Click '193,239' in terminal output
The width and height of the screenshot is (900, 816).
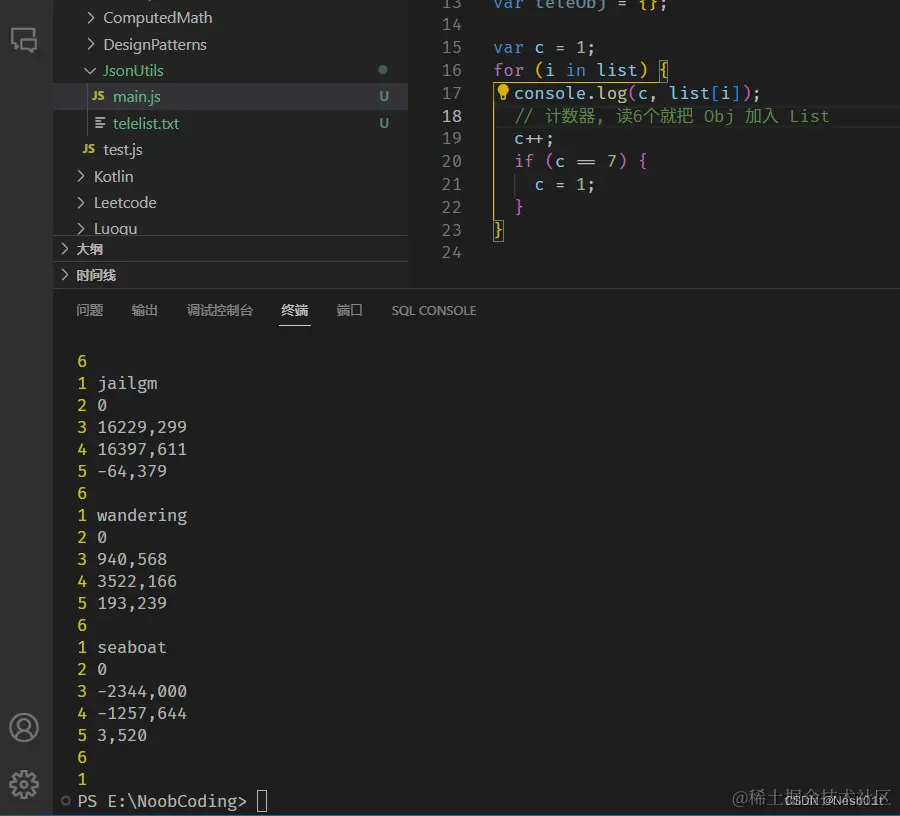(x=131, y=603)
